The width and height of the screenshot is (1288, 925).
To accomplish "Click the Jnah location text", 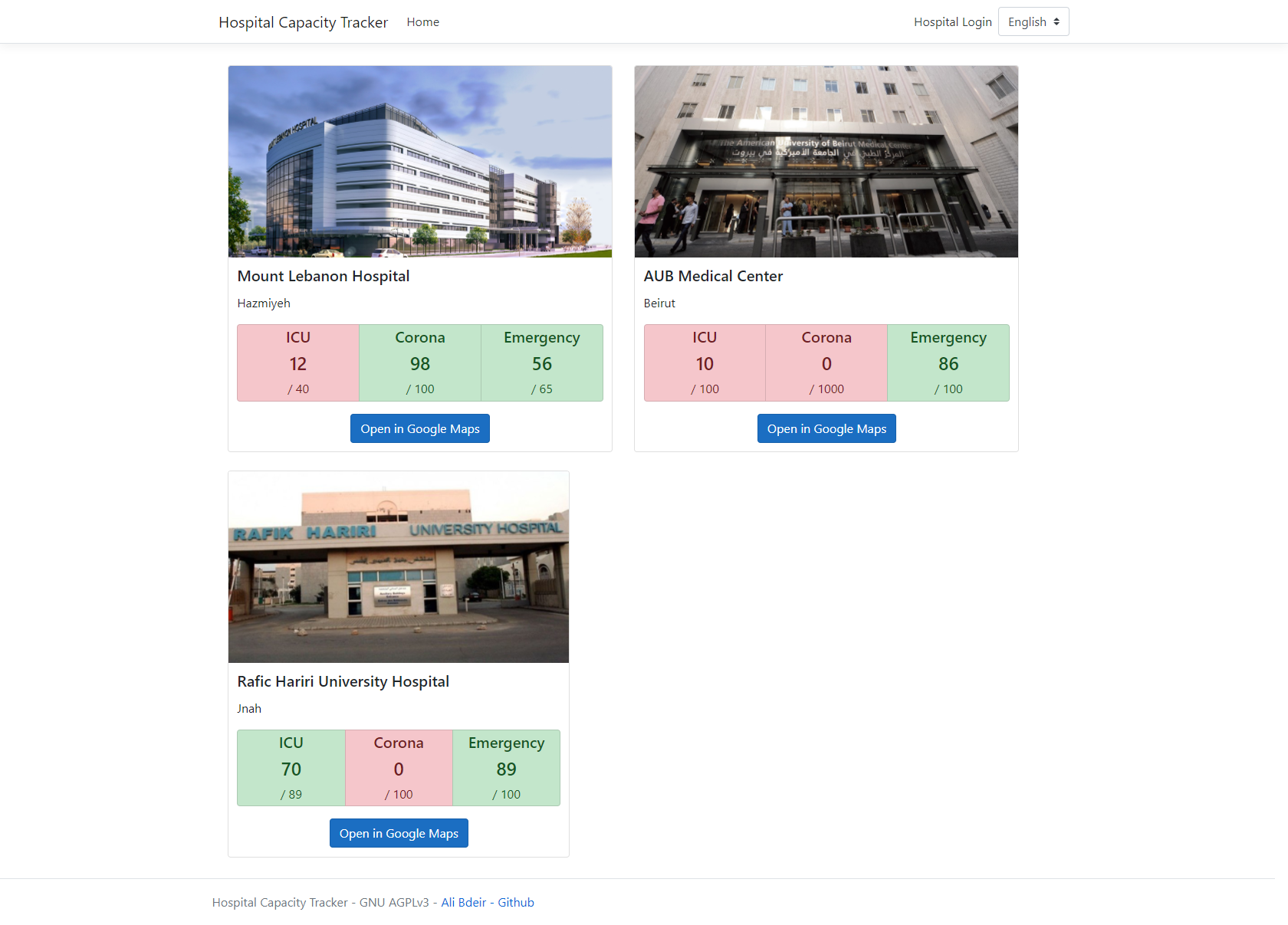I will tap(249, 708).
